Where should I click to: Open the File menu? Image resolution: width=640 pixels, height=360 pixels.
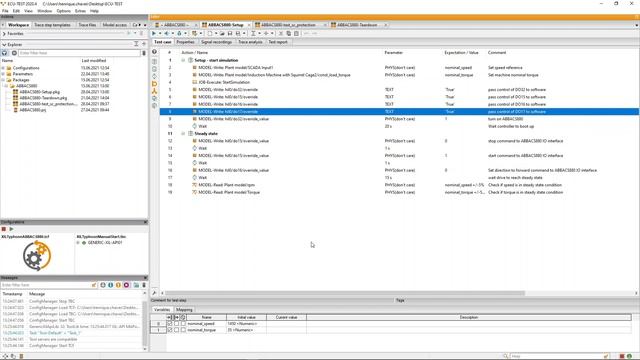click(5, 11)
